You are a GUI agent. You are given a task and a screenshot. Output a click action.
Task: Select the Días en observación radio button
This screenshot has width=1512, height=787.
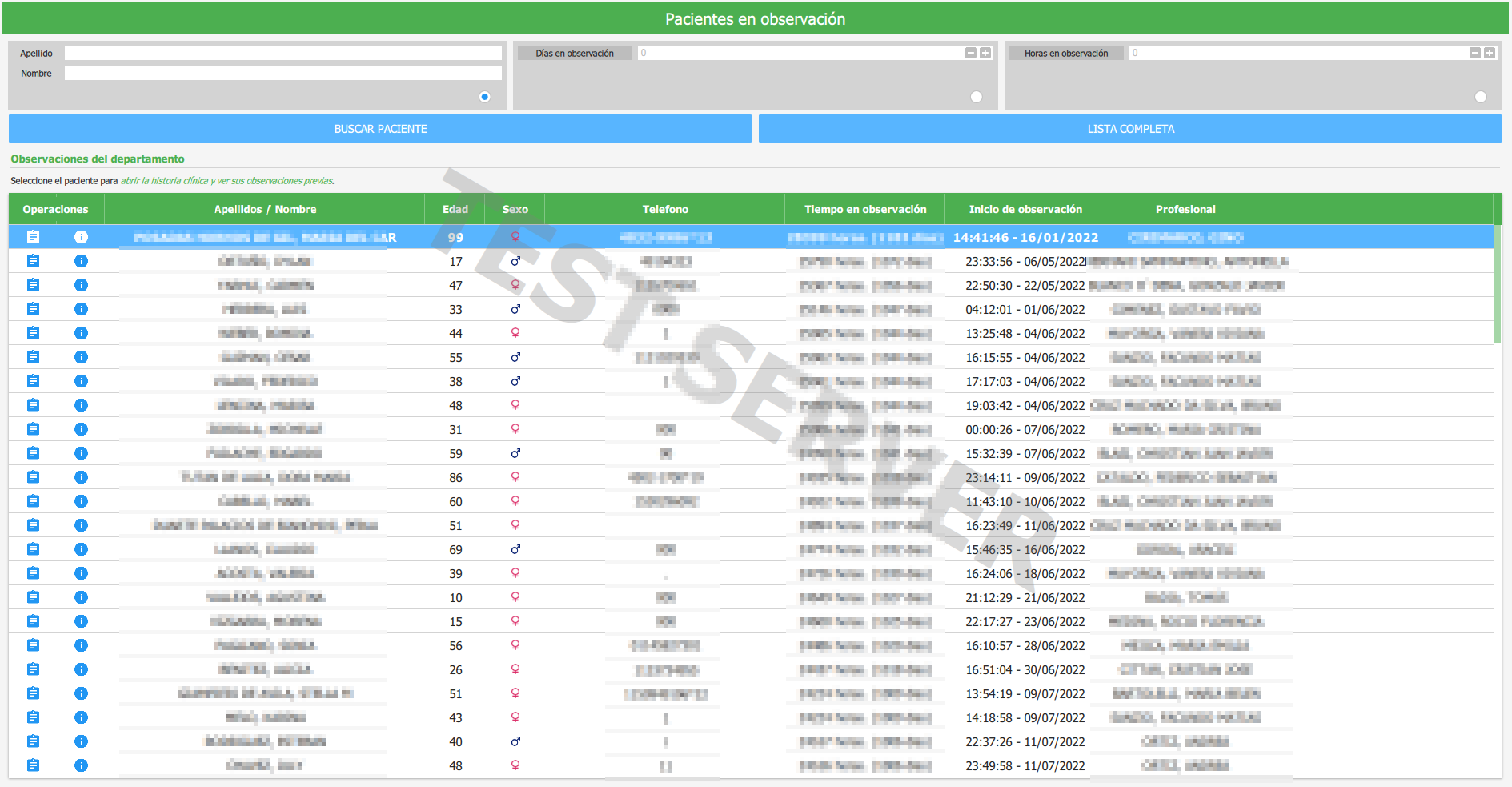click(976, 97)
